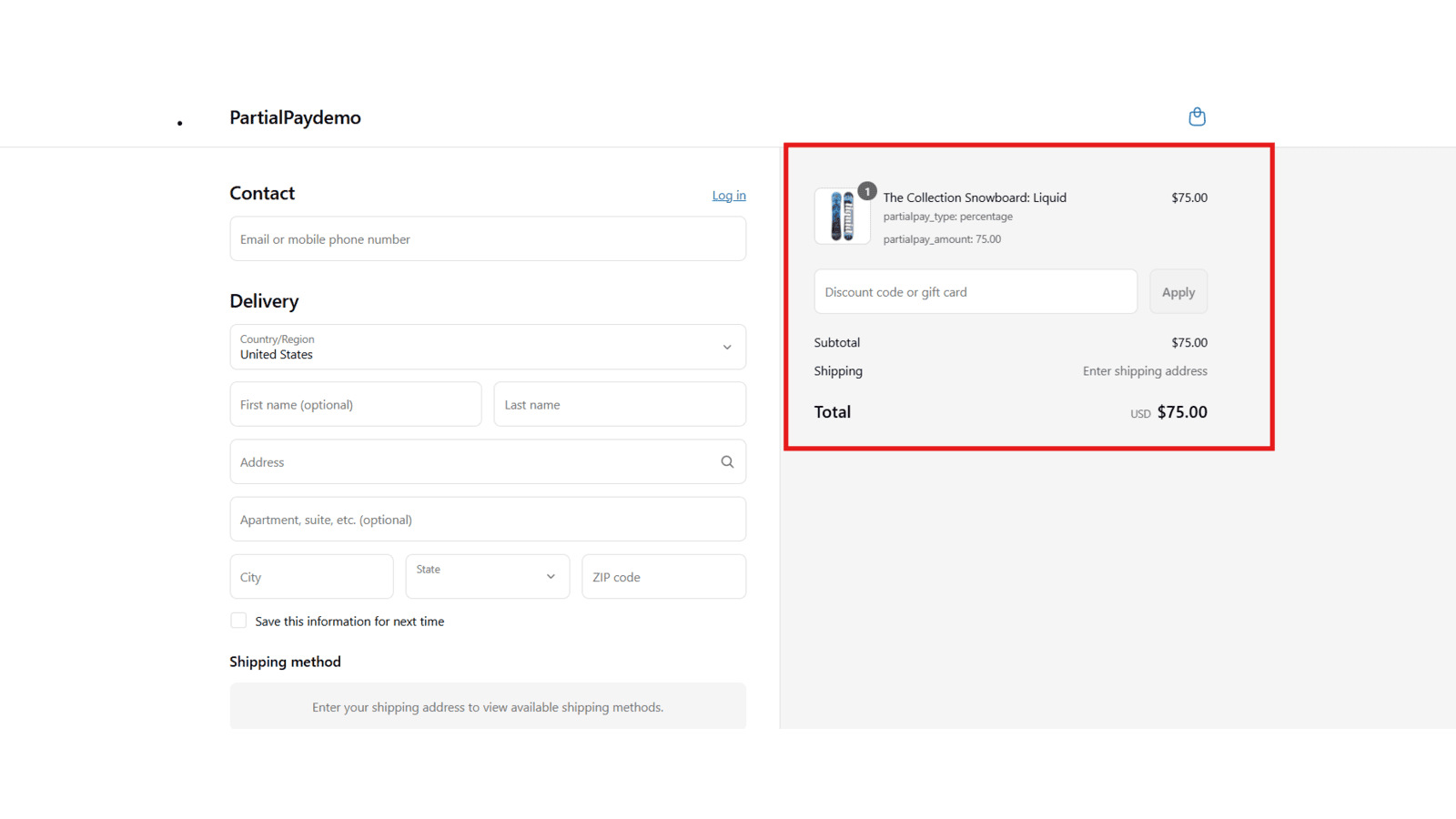Click the Country/Region chevron arrow
Screen dimensions: 1456x819
pyautogui.click(x=727, y=347)
